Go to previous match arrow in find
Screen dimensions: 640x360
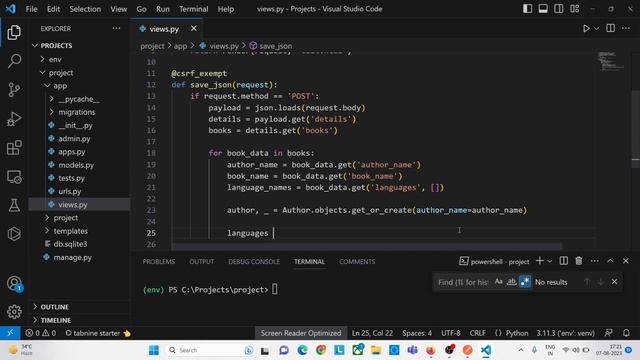(x=587, y=282)
